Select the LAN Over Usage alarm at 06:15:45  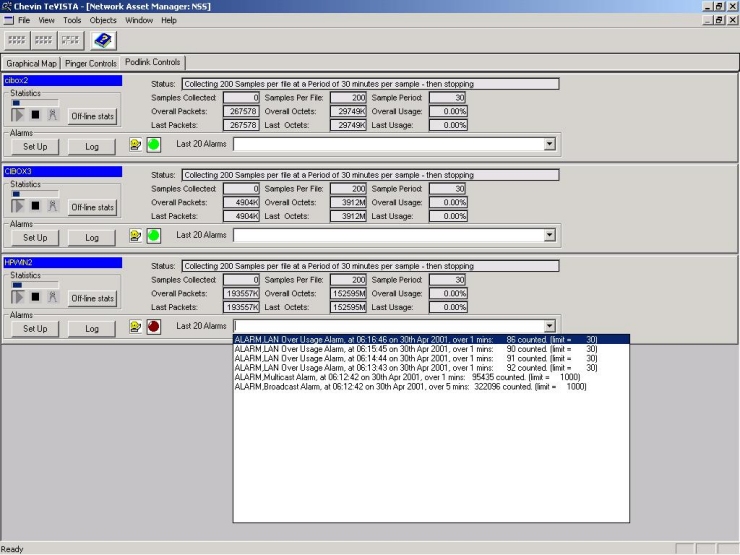coord(431,349)
